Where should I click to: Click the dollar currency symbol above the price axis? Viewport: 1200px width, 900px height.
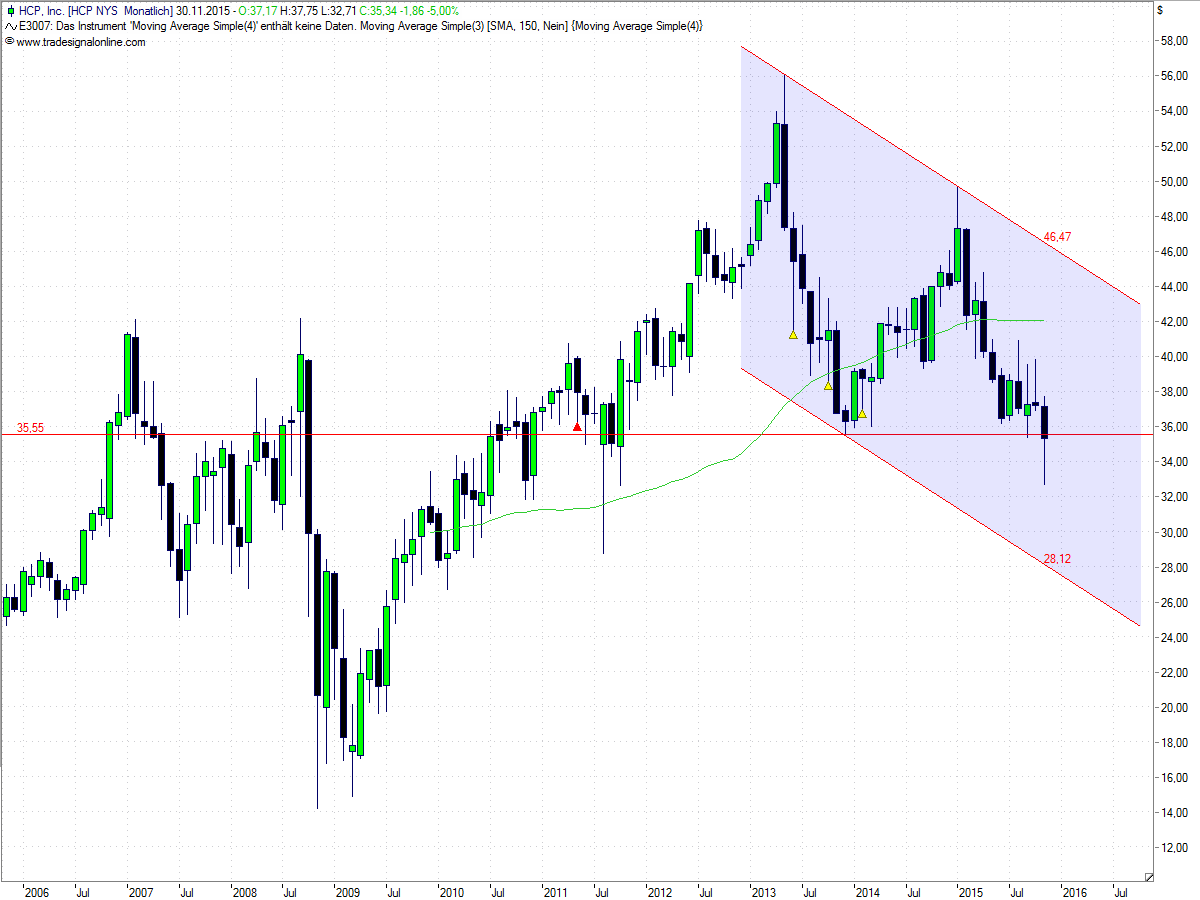click(x=1159, y=10)
